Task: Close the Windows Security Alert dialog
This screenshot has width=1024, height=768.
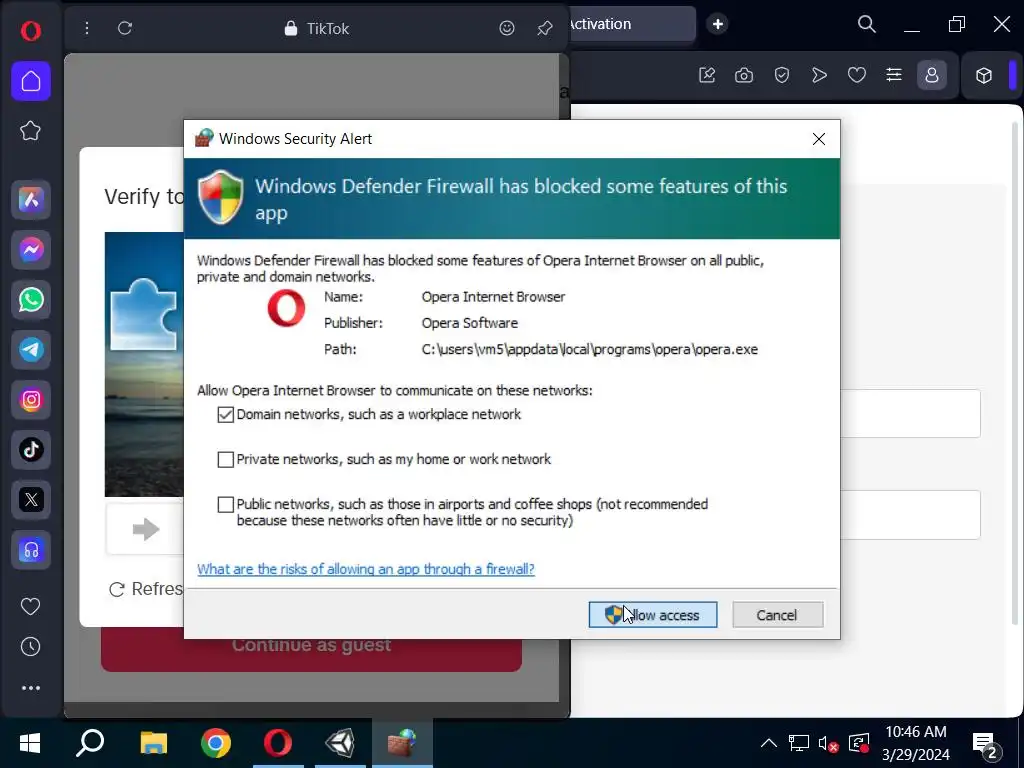Action: pos(819,138)
